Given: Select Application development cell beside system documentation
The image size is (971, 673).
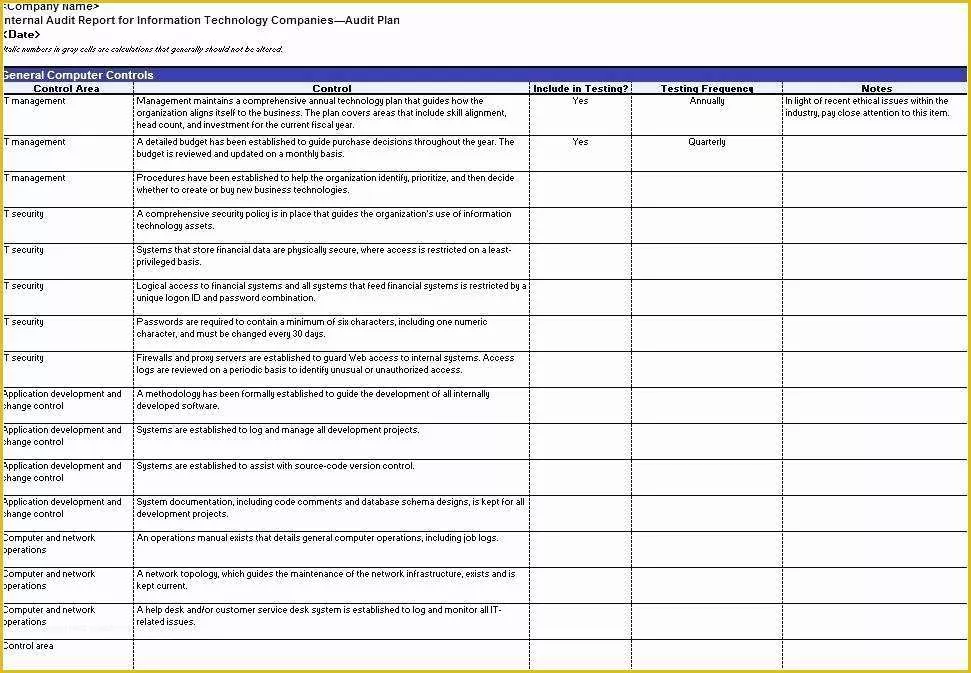Looking at the screenshot, I should [68, 513].
